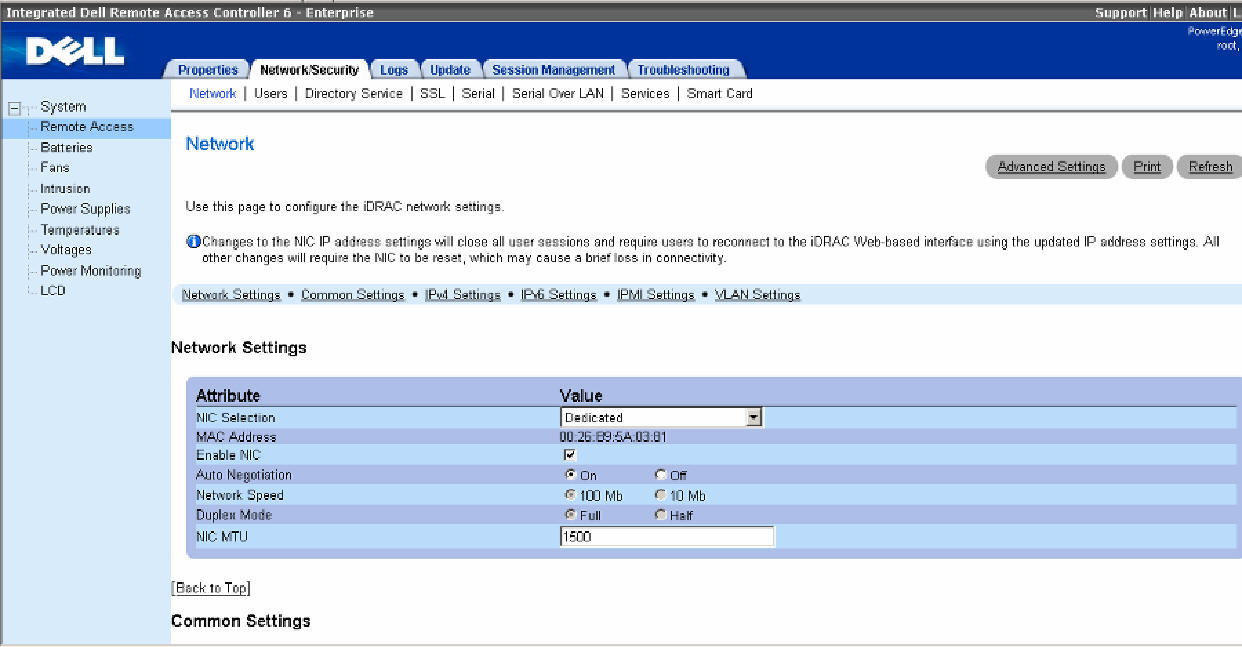Click the Duplex Mode attribute label
1242x647 pixels.
click(234, 515)
